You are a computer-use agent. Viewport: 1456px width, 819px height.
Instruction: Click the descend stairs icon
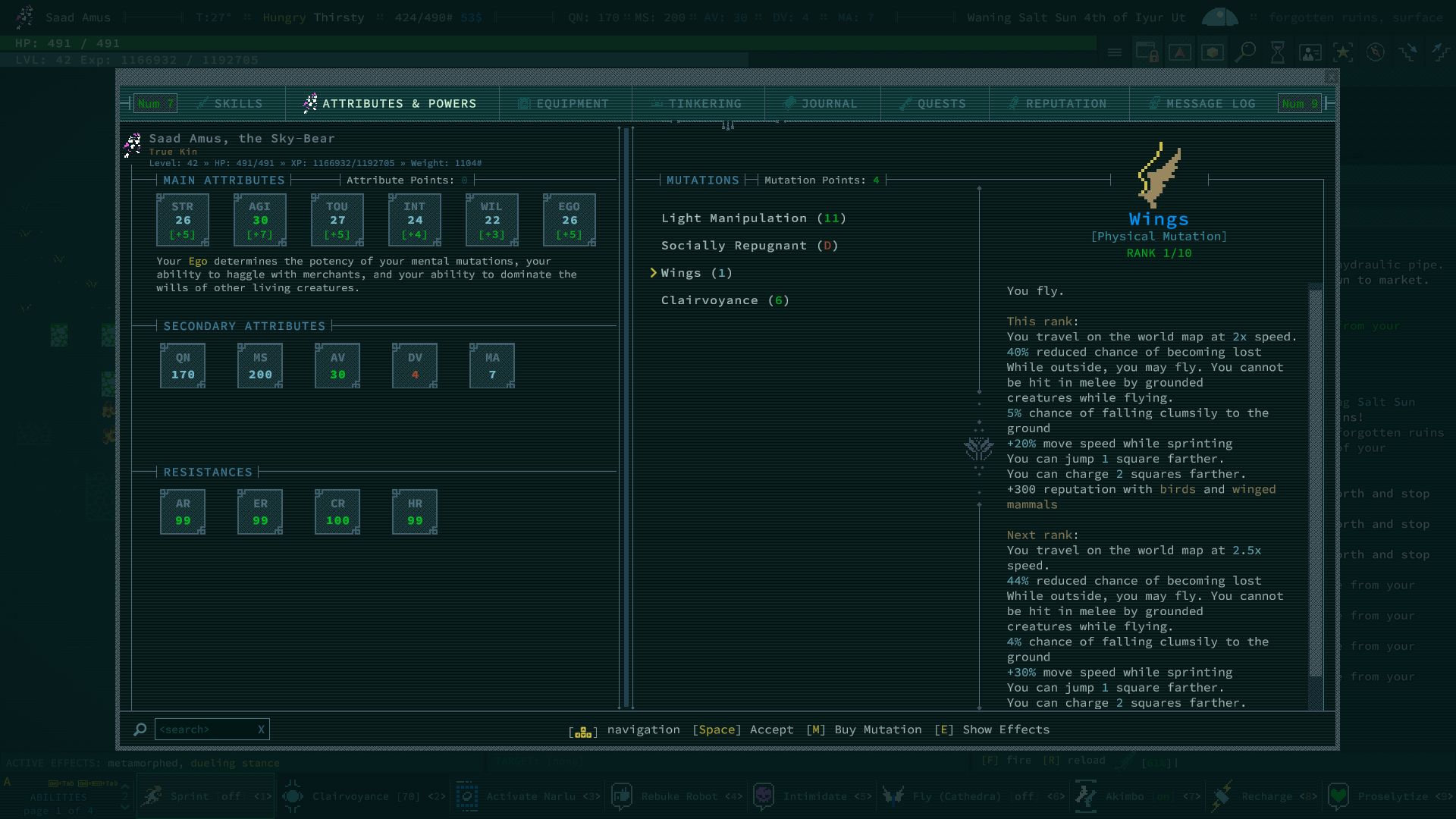click(1408, 52)
